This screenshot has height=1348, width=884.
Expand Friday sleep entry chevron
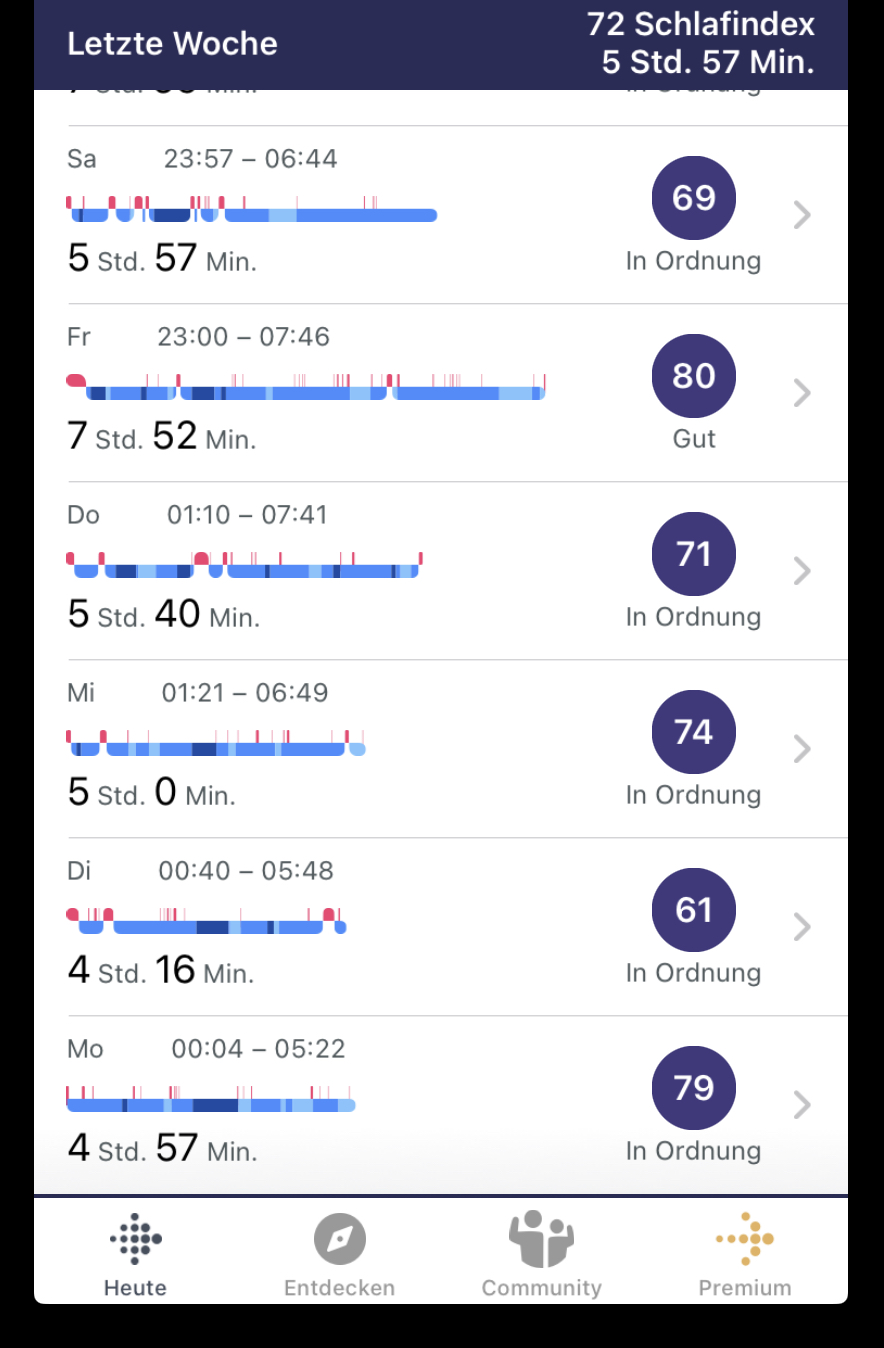tap(802, 393)
